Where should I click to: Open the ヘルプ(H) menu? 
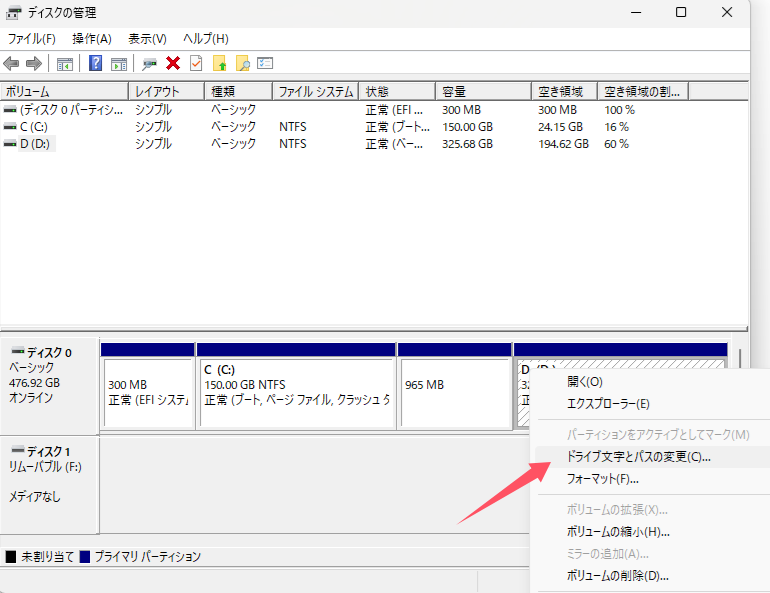(205, 38)
